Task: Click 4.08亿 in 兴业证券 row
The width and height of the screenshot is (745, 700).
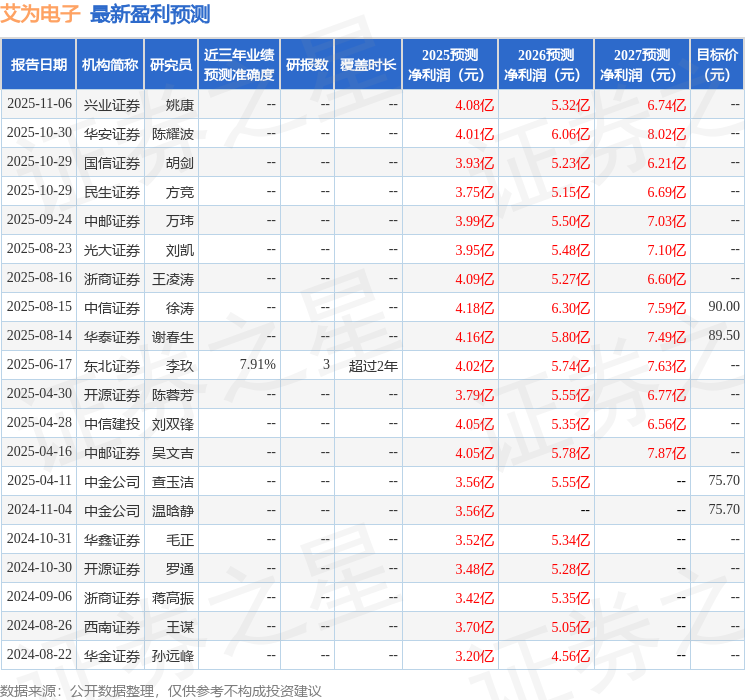Action: pyautogui.click(x=475, y=105)
